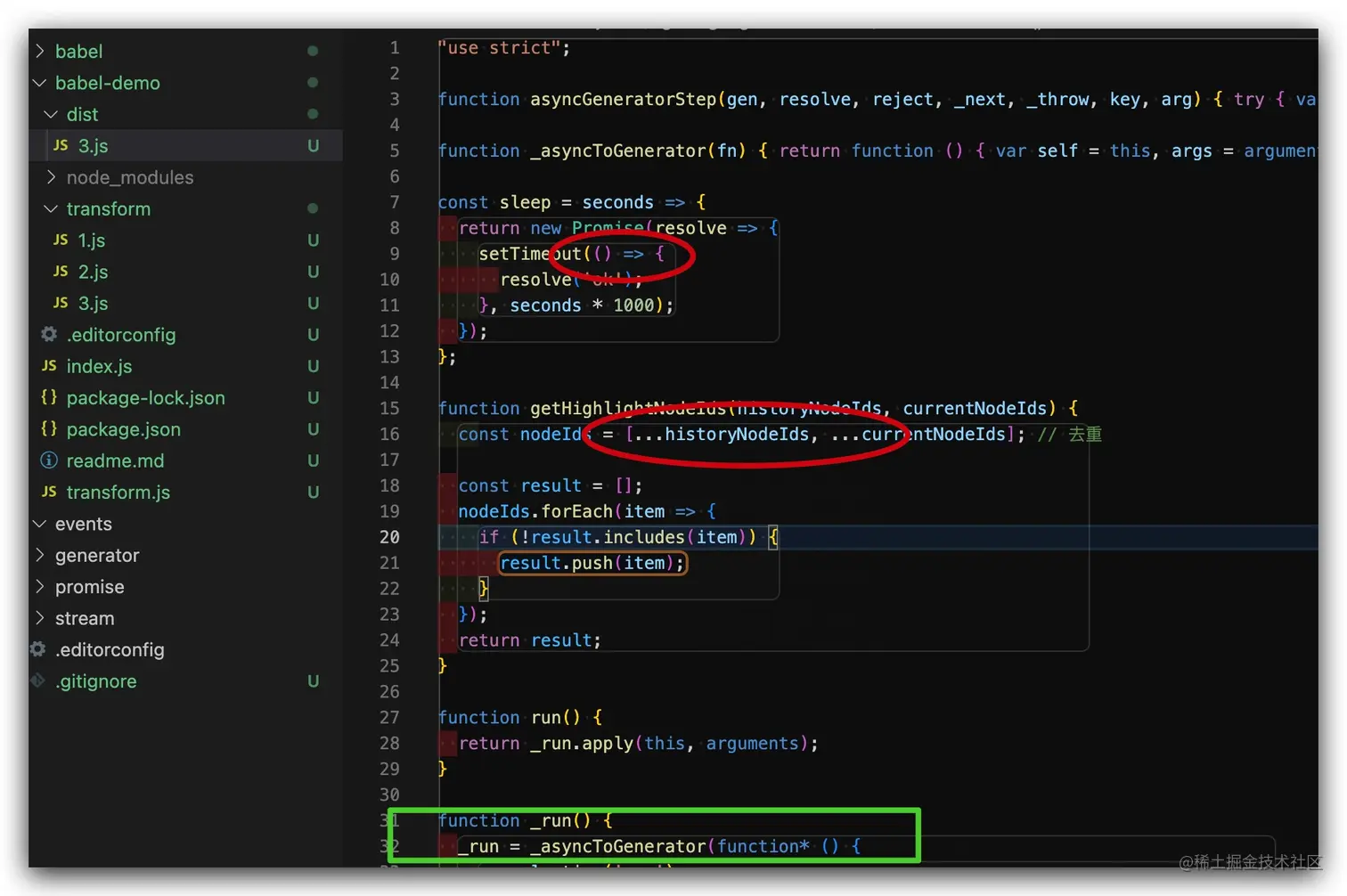The height and width of the screenshot is (896, 1347).
Task: Click the U badge next to .gitignore
Action: tap(313, 680)
